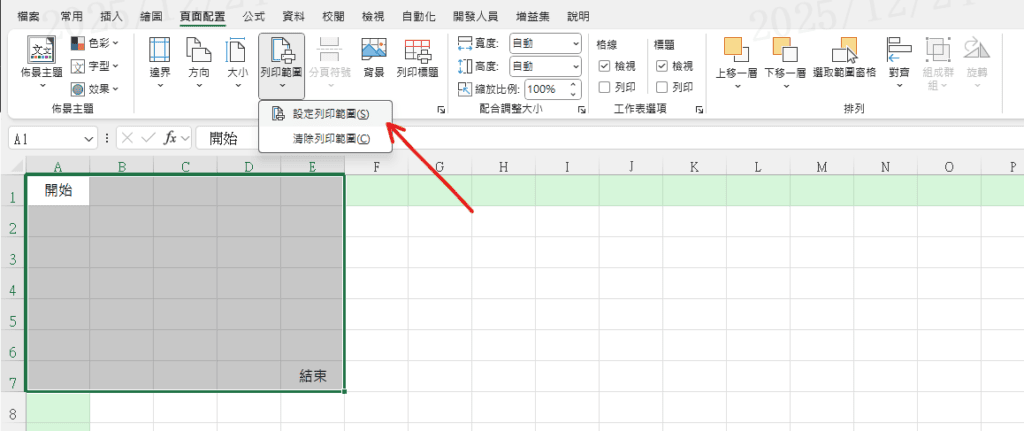This screenshot has width=1024, height=431.
Task: Enable the 列印 checkbox under 標題
Action: click(x=662, y=87)
